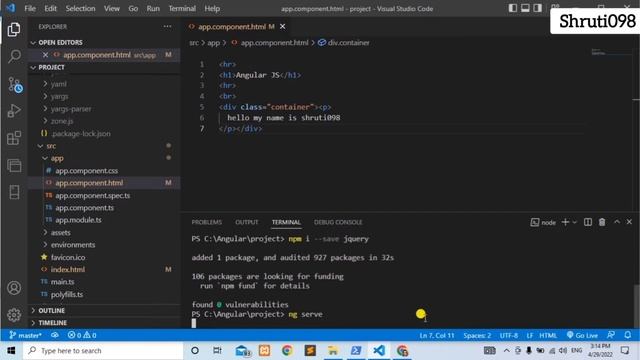Viewport: 640px width, 360px height.
Task: Open the File menu
Action: pyautogui.click(x=30, y=8)
